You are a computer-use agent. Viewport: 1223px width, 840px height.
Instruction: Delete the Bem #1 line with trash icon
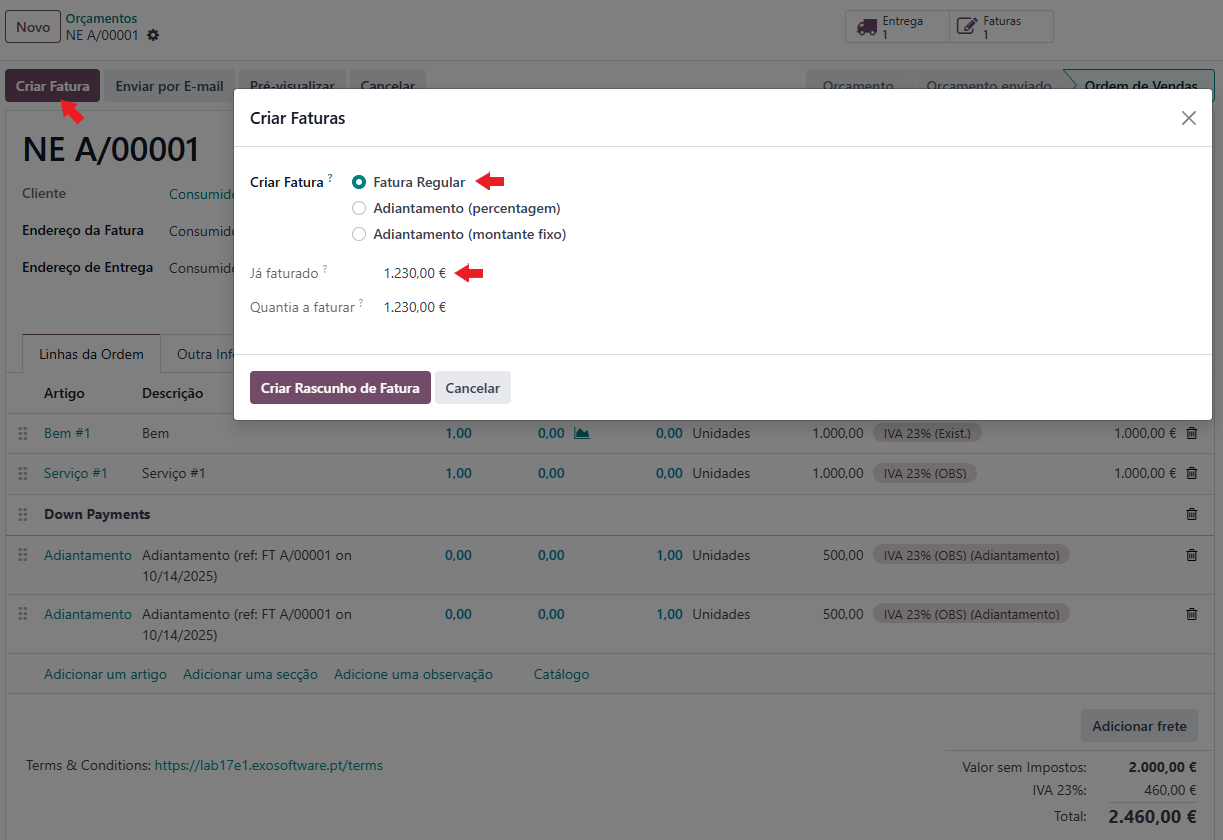1191,434
